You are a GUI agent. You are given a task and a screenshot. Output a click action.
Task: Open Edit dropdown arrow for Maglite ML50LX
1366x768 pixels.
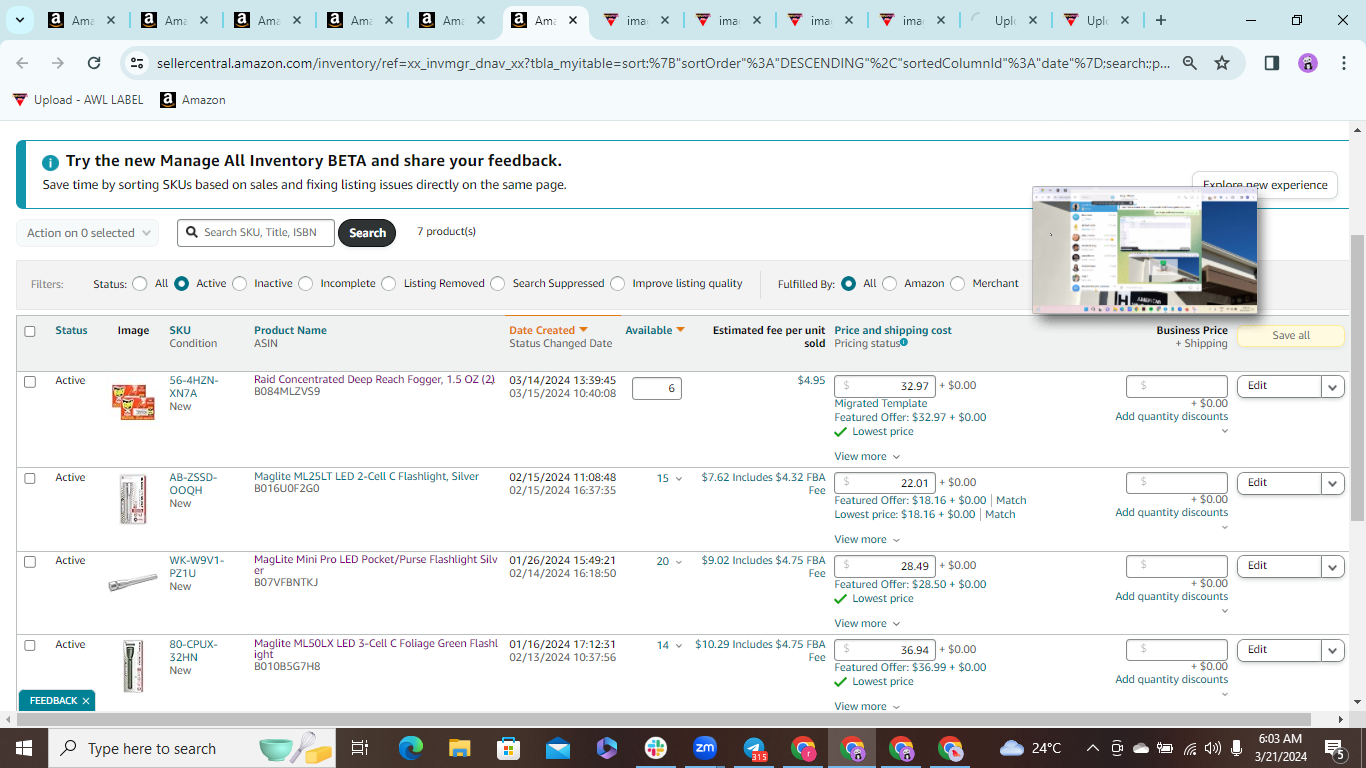tap(1333, 650)
